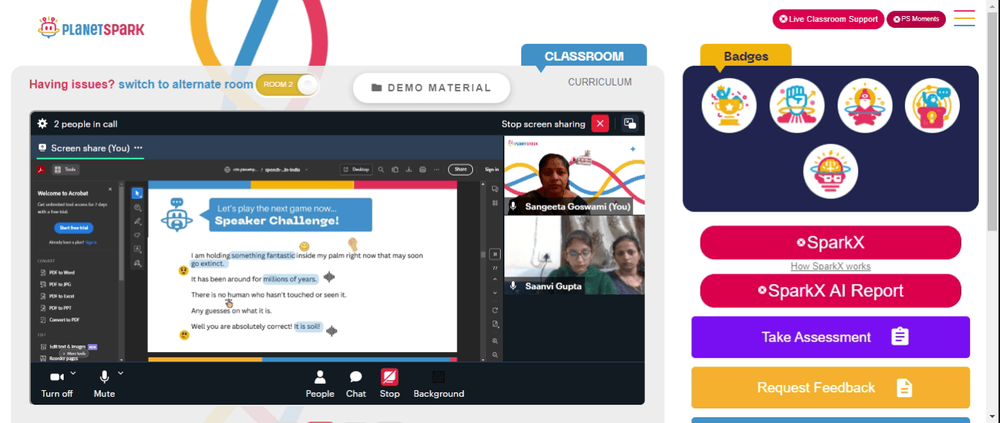Click Live Classroom Support button
Screen dimensions: 1000x423
point(828,19)
